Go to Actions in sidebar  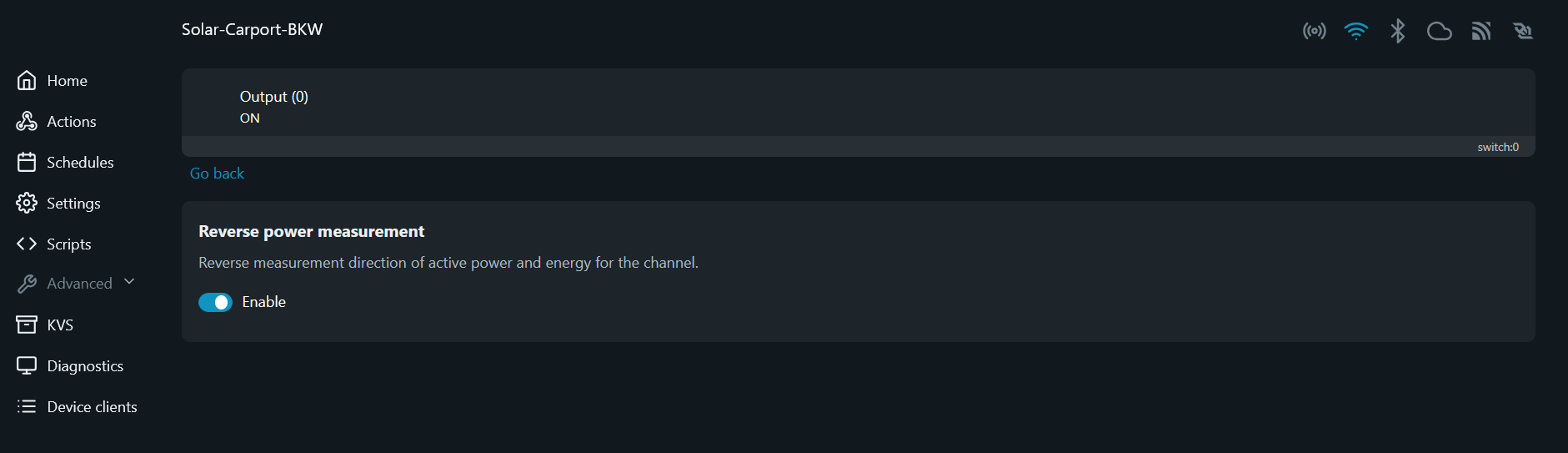[x=71, y=122]
